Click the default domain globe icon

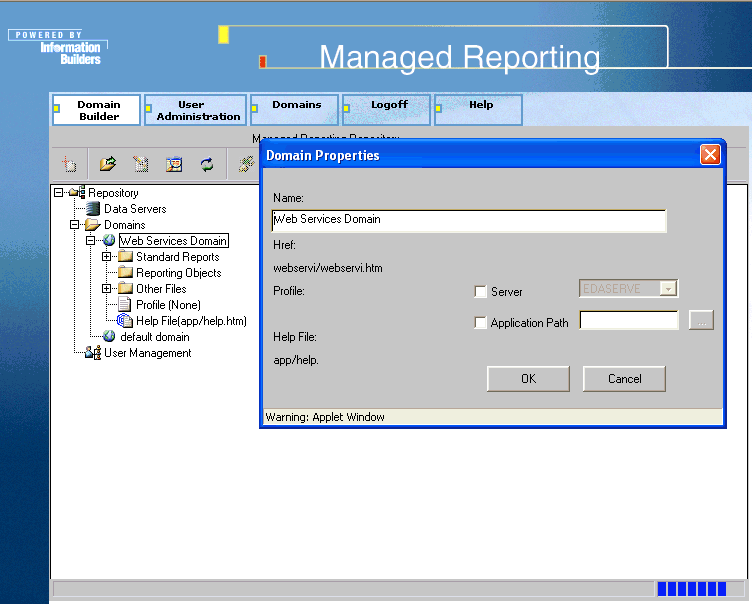point(109,336)
